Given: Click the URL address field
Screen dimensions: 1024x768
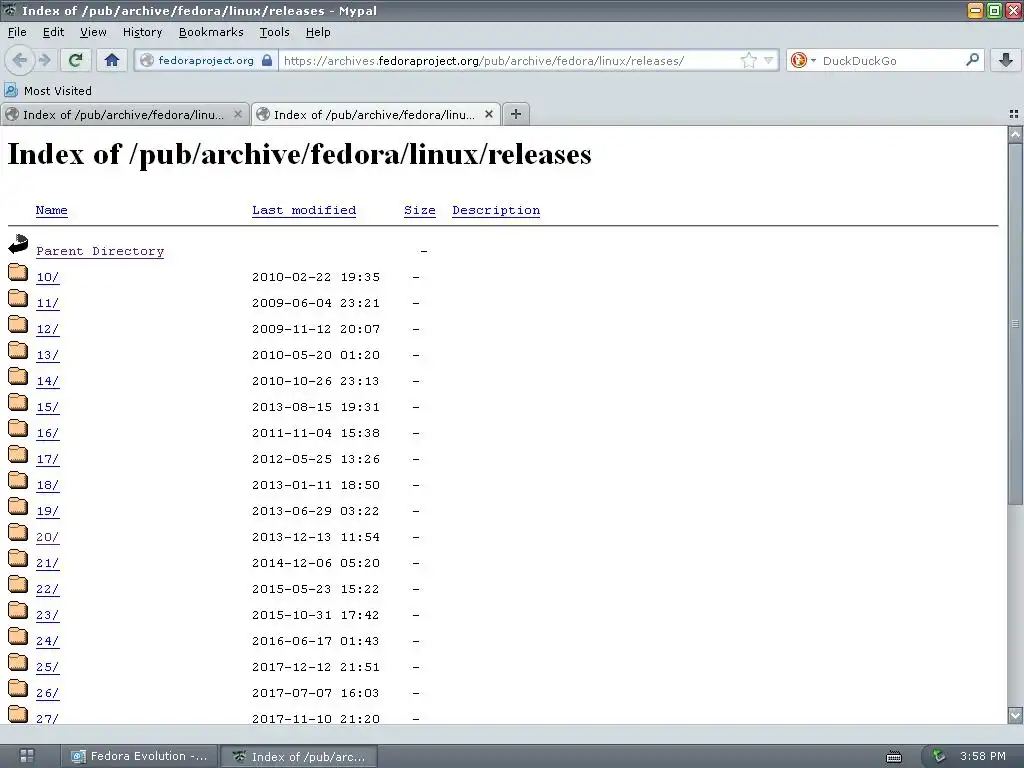Looking at the screenshot, I should coord(509,61).
